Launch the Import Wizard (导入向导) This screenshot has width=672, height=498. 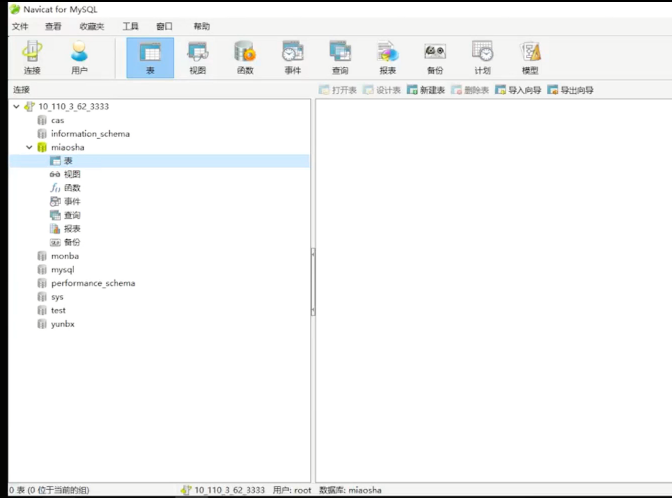pyautogui.click(x=518, y=90)
